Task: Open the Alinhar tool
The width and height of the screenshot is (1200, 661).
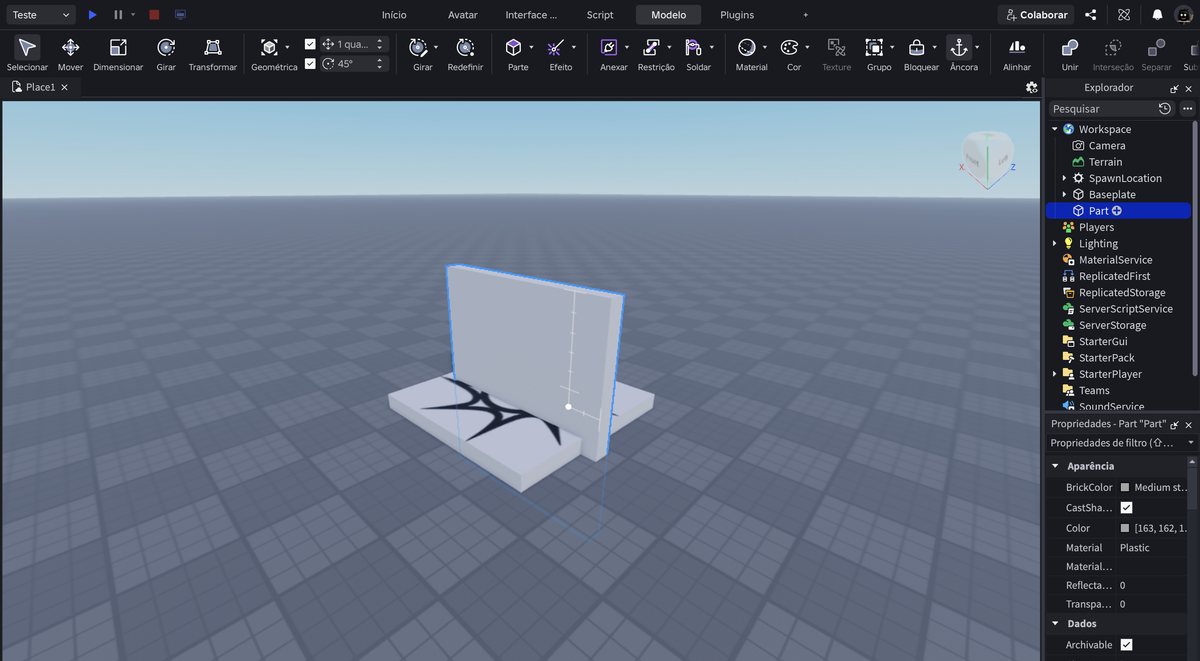Action: (1017, 47)
